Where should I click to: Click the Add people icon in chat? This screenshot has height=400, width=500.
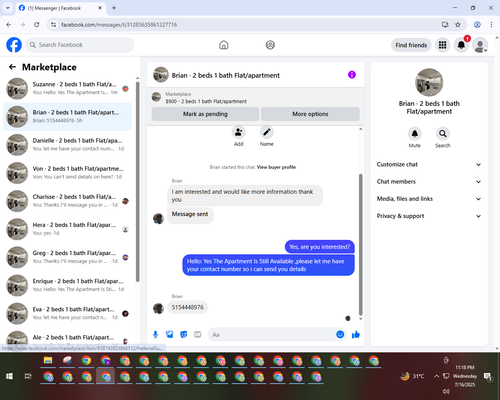point(239,132)
